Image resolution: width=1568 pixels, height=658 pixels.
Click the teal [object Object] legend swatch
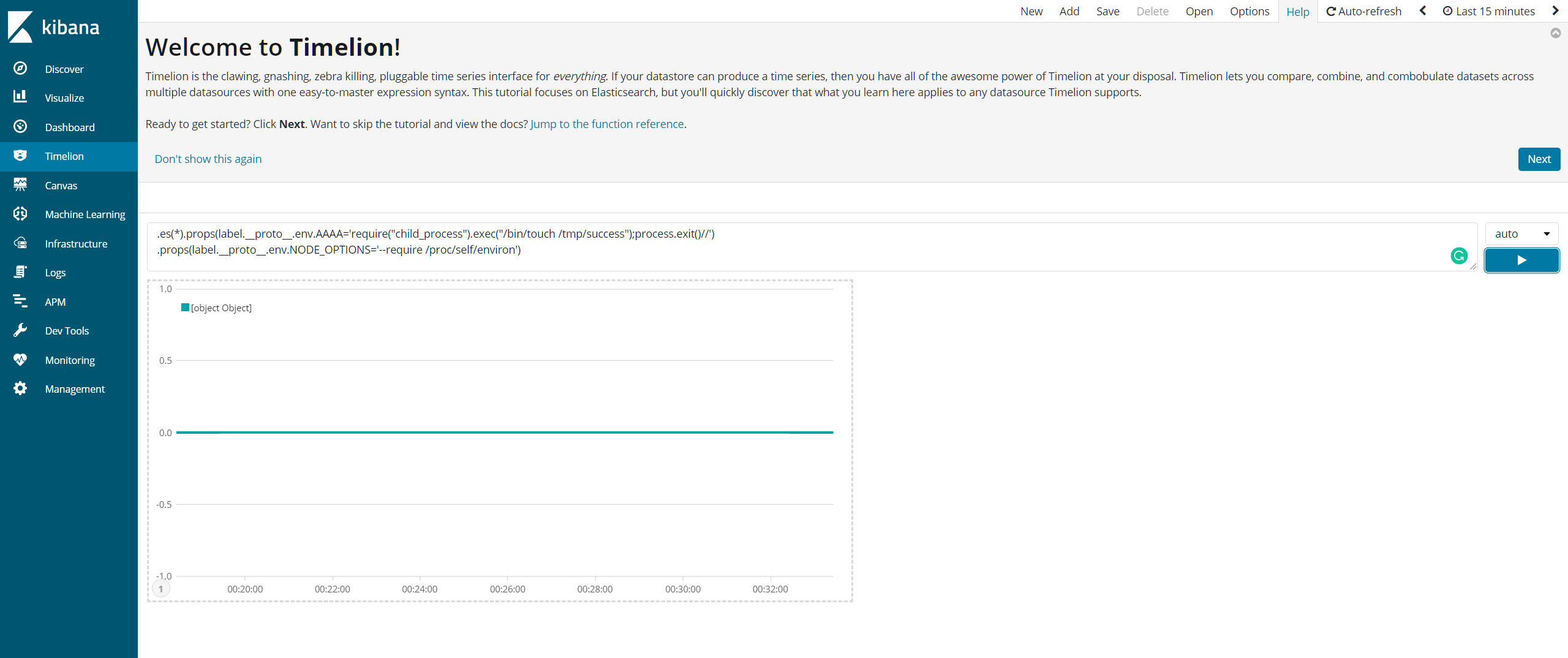[x=185, y=308]
